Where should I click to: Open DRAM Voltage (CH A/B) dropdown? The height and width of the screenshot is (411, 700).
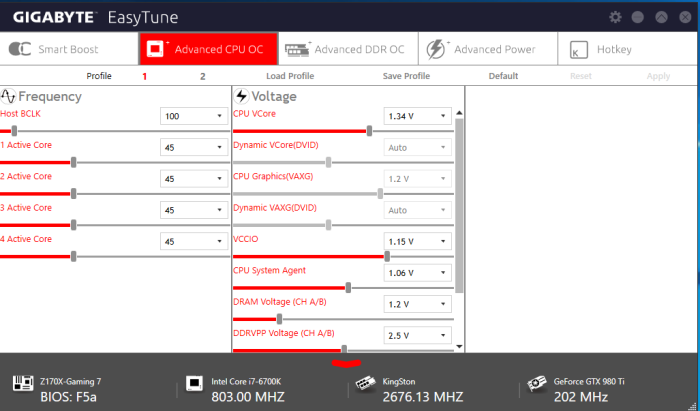pyautogui.click(x=417, y=304)
